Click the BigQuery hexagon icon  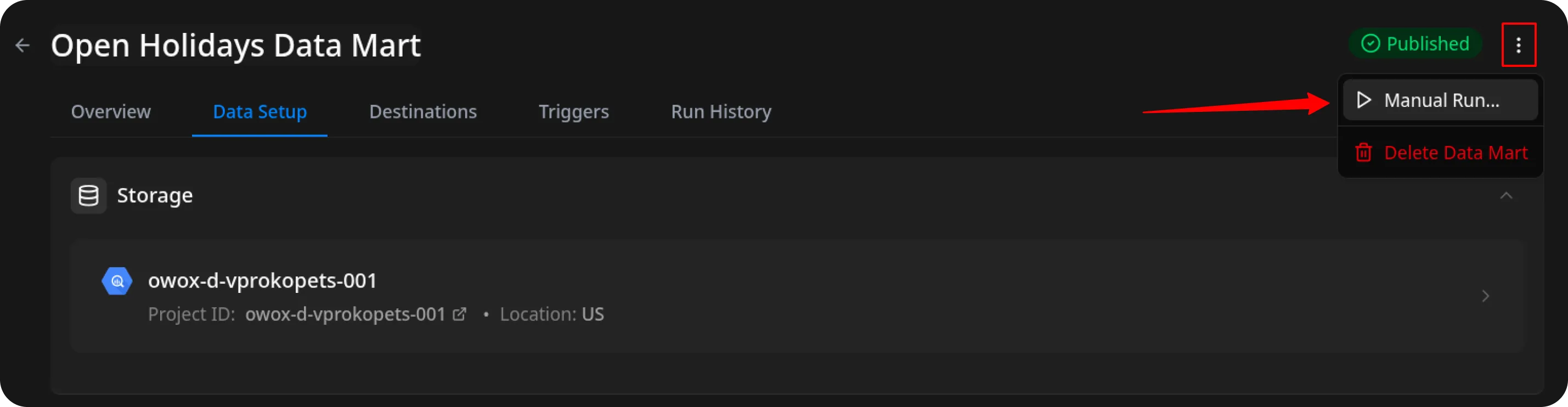[x=117, y=281]
